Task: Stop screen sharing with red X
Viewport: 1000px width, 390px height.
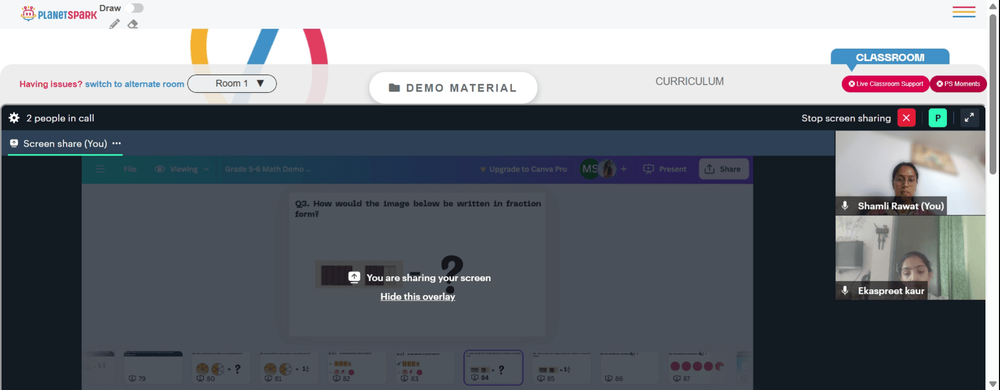Action: click(906, 118)
